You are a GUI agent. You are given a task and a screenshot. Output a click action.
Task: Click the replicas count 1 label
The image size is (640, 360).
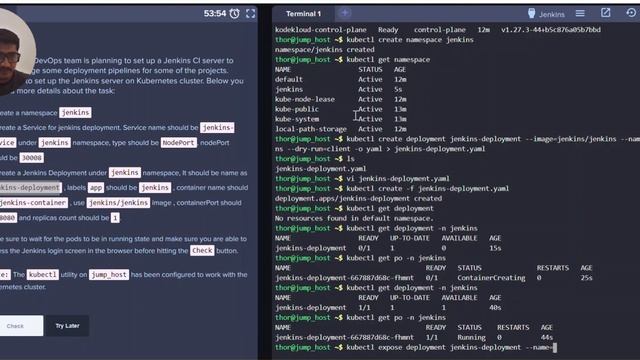115,218
